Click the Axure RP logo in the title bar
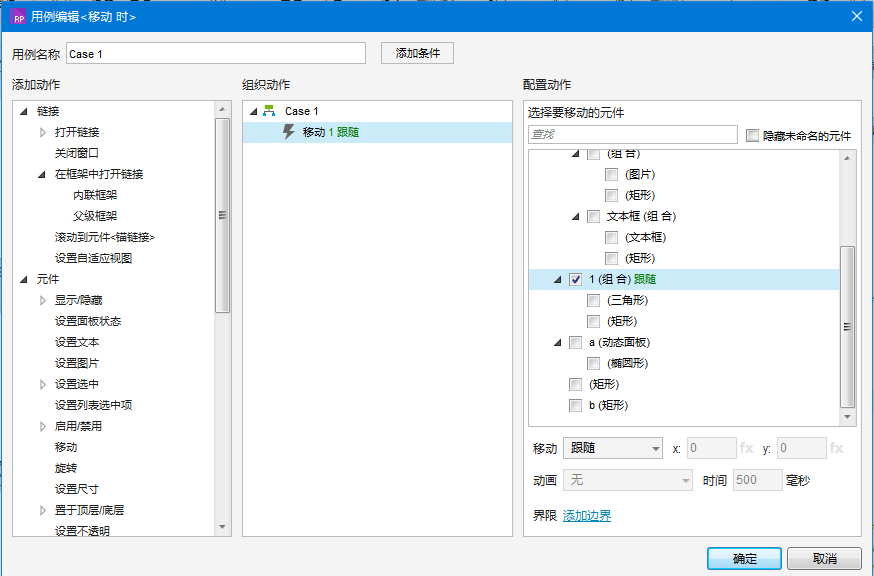874x576 pixels. click(x=19, y=17)
